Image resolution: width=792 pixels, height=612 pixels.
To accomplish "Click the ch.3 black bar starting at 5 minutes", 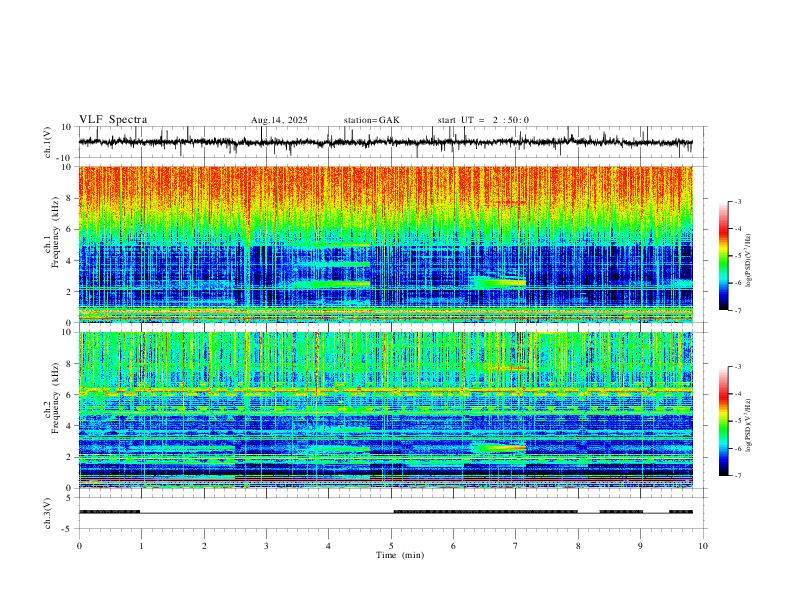I will (485, 512).
